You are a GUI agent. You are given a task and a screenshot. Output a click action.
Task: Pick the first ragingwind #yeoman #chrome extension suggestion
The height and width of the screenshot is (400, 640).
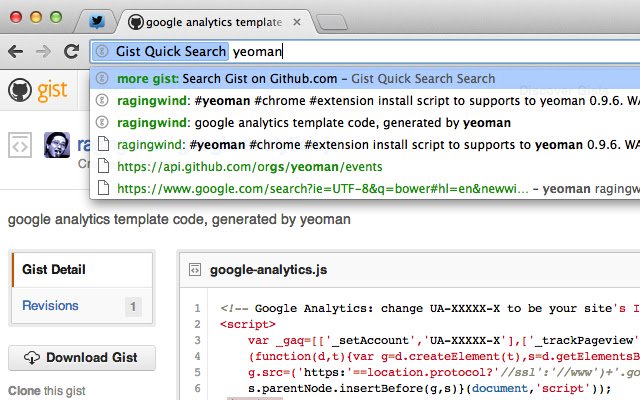(x=365, y=100)
